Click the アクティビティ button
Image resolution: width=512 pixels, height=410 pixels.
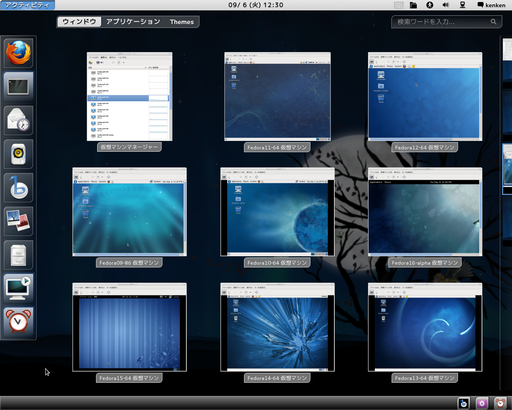tap(27, 5)
